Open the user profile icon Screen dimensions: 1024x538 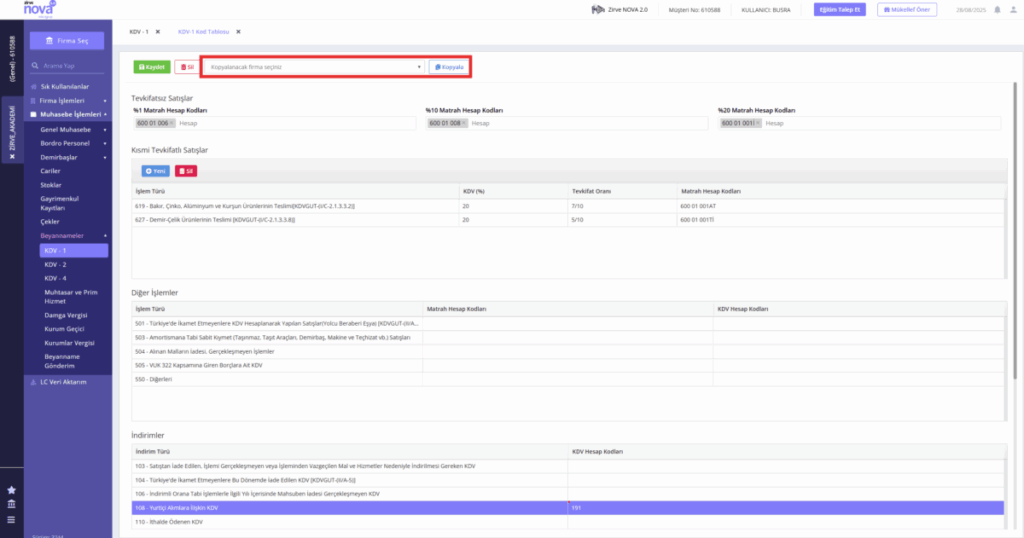tap(1014, 10)
